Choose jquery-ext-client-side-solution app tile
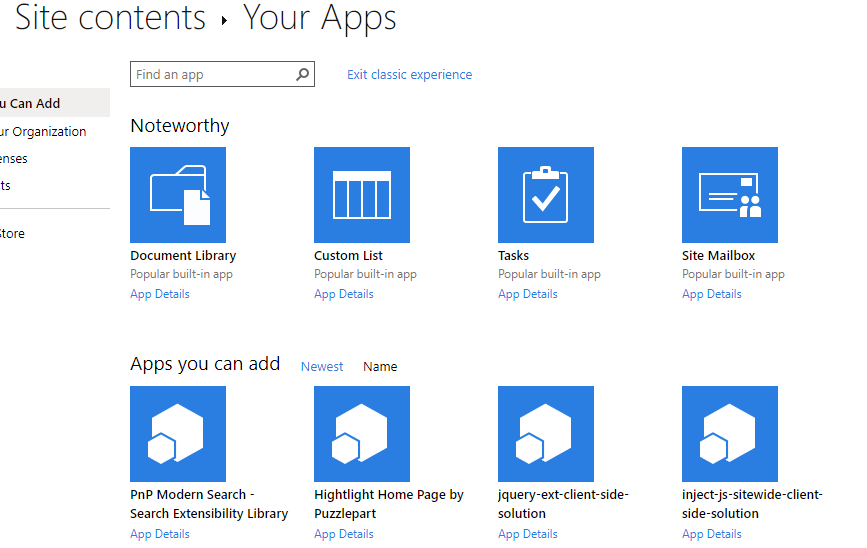Image resolution: width=867 pixels, height=548 pixels. pyautogui.click(x=546, y=434)
